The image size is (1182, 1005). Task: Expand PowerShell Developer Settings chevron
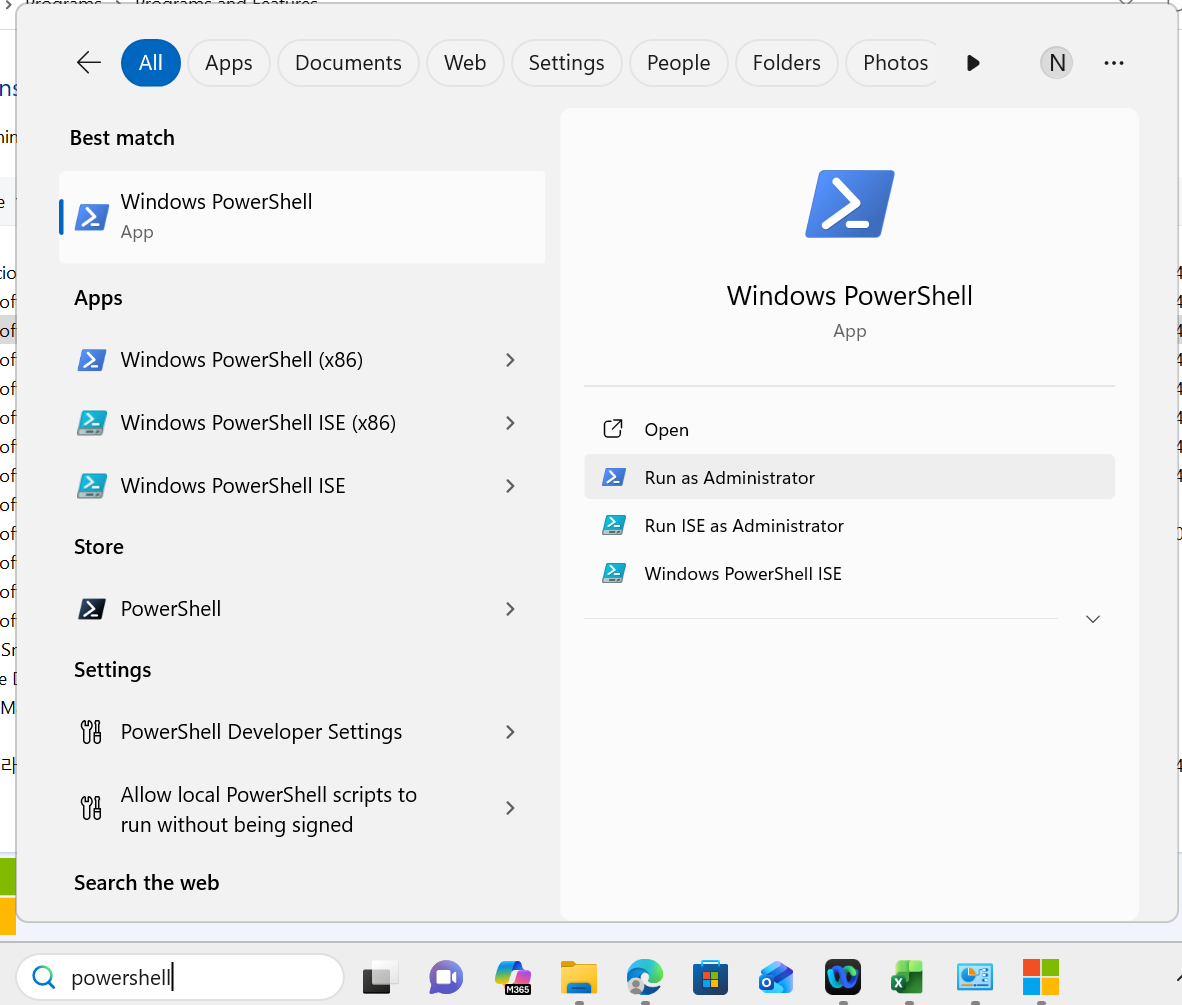click(x=510, y=732)
